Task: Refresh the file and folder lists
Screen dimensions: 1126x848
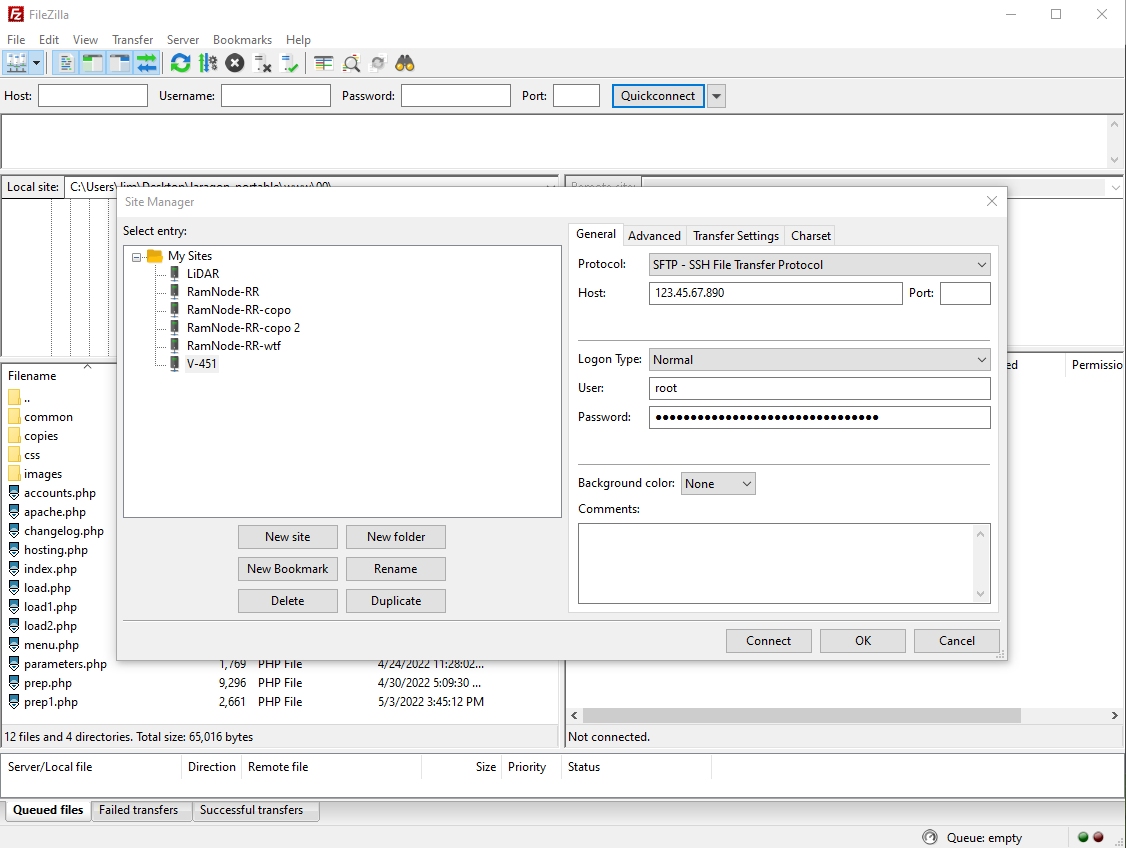Action: (180, 63)
